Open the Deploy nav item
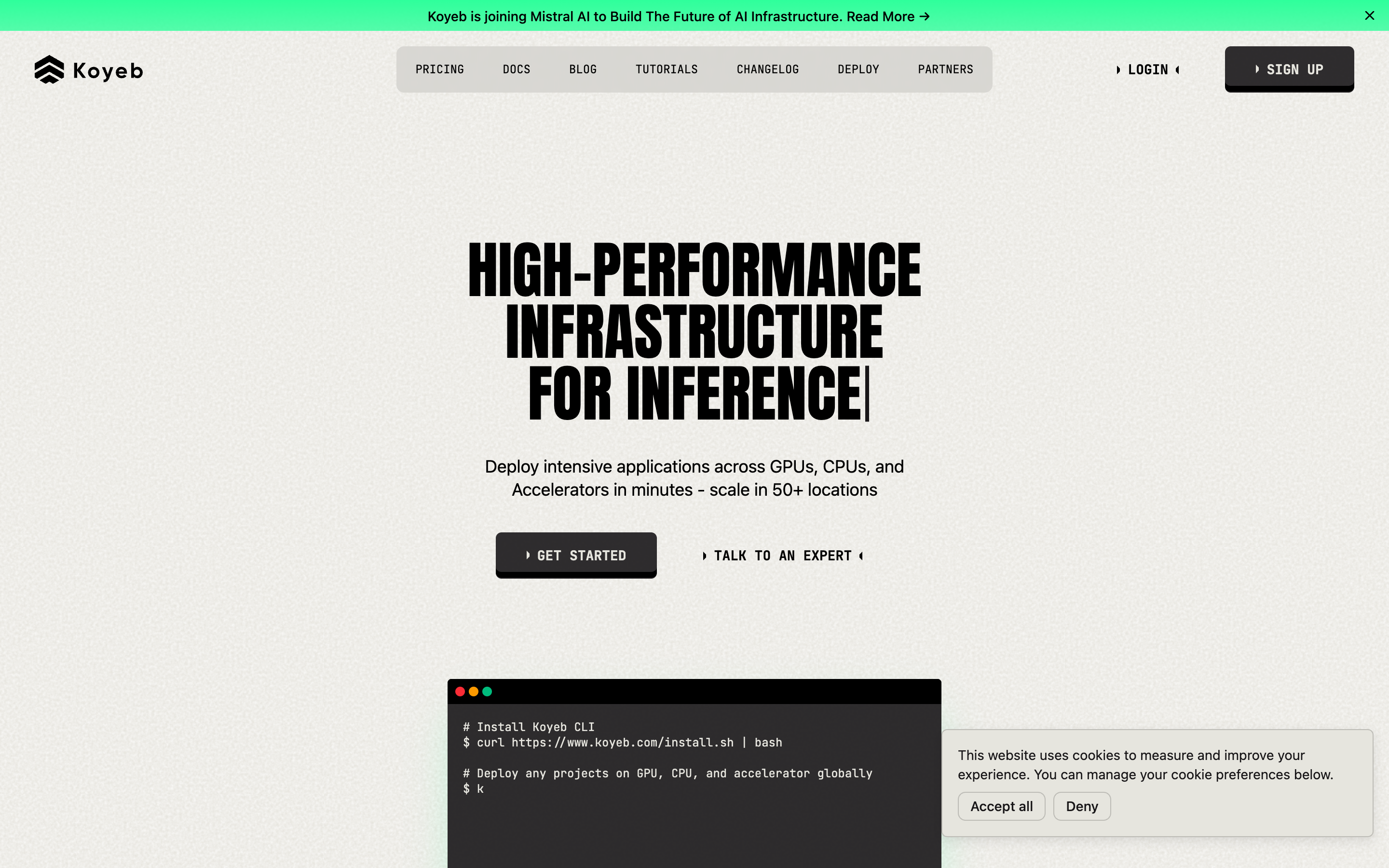The image size is (1389, 868). tap(858, 69)
